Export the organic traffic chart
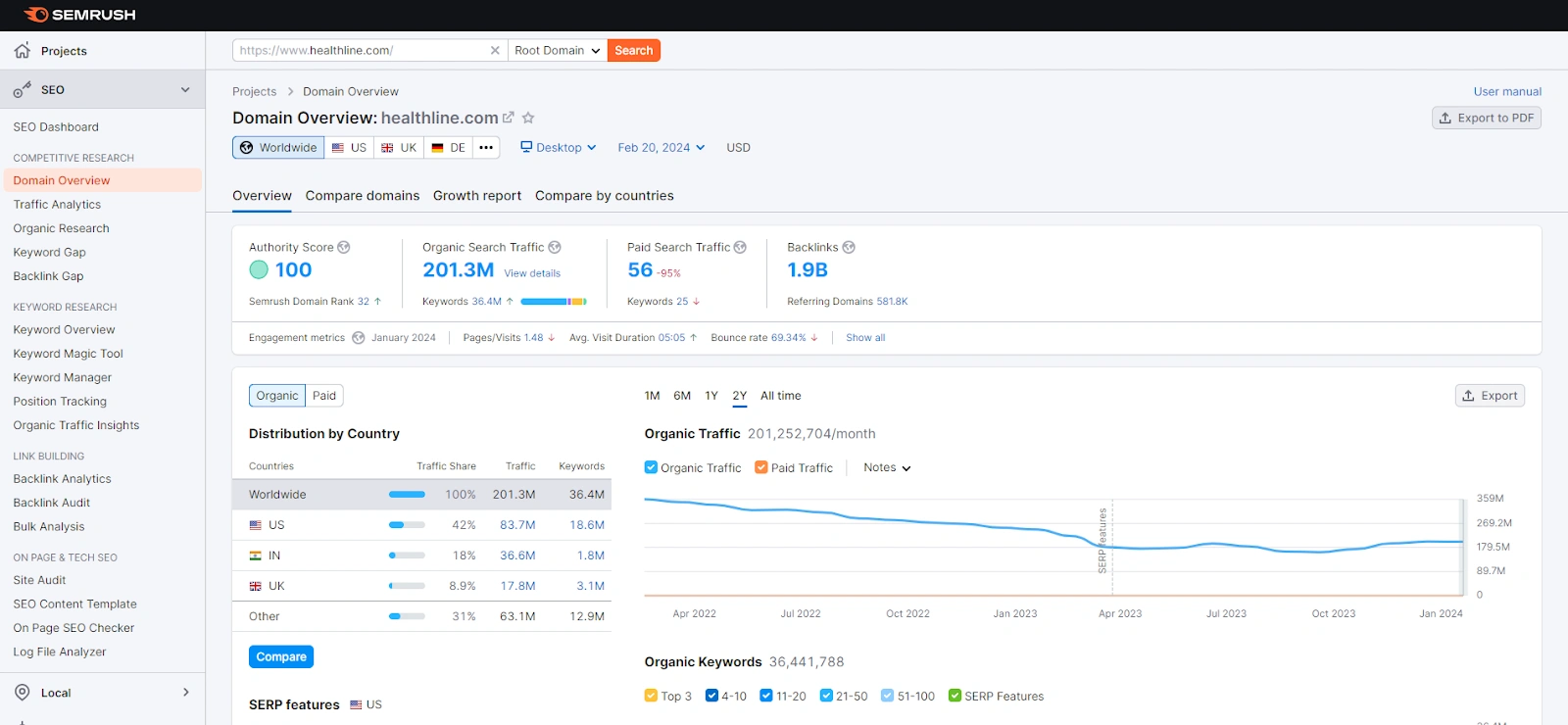Image resolution: width=1568 pixels, height=725 pixels. (1490, 396)
